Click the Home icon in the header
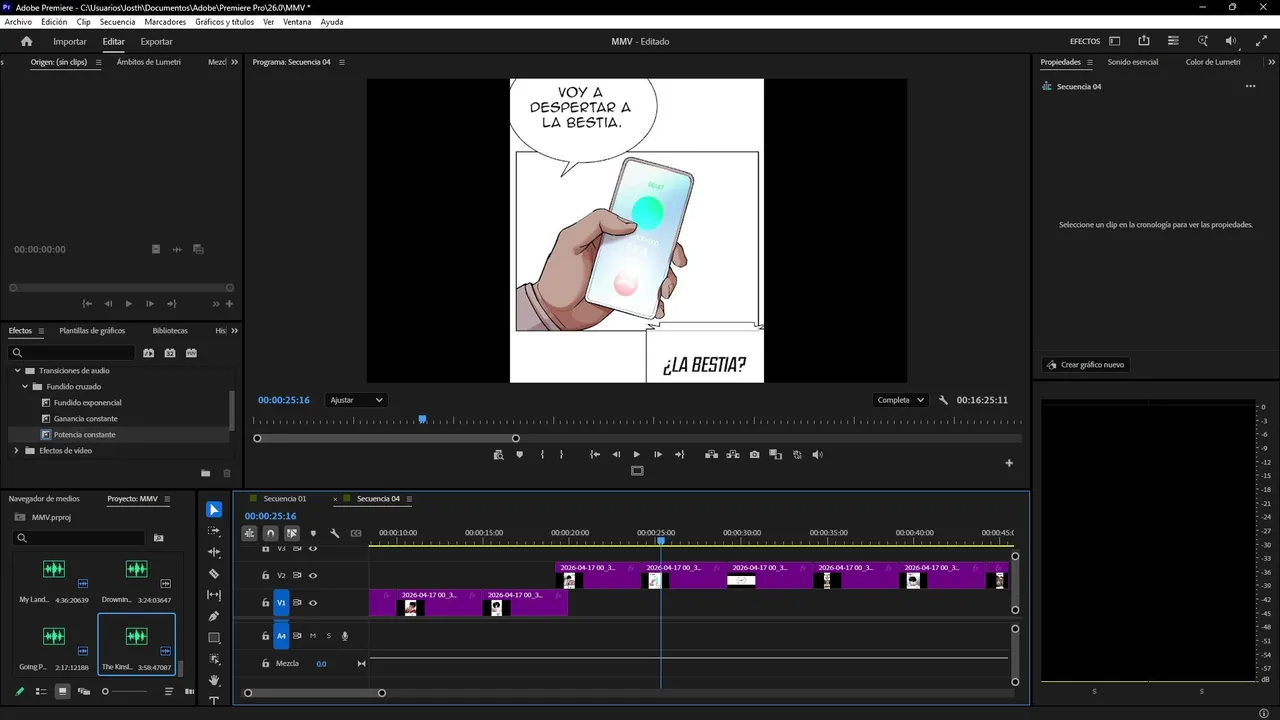The height and width of the screenshot is (720, 1280). [x=27, y=41]
